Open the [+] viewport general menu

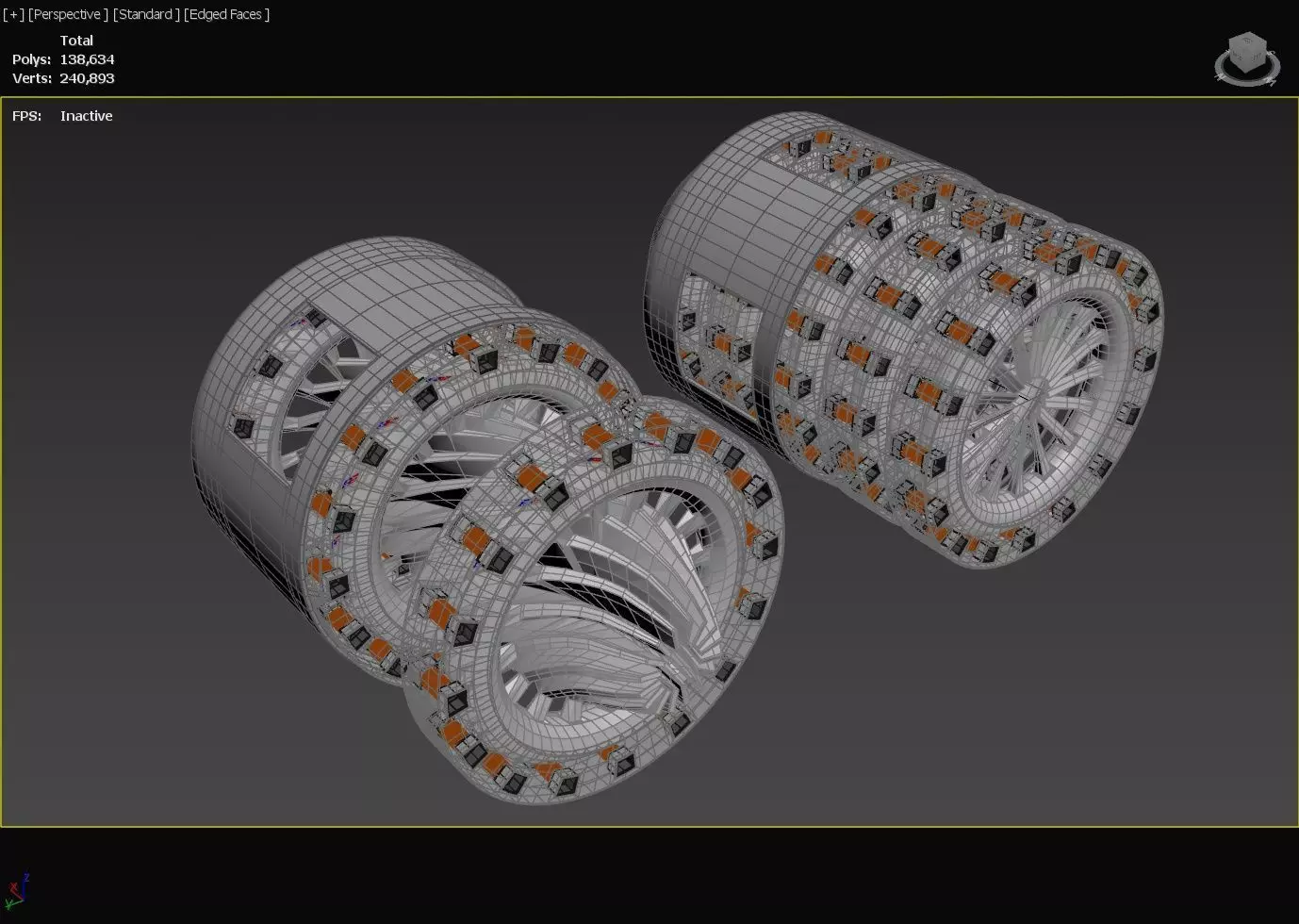coord(14,14)
